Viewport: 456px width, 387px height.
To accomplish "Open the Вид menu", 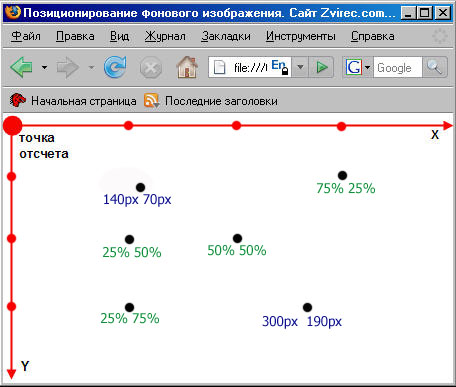I will pyautogui.click(x=119, y=36).
